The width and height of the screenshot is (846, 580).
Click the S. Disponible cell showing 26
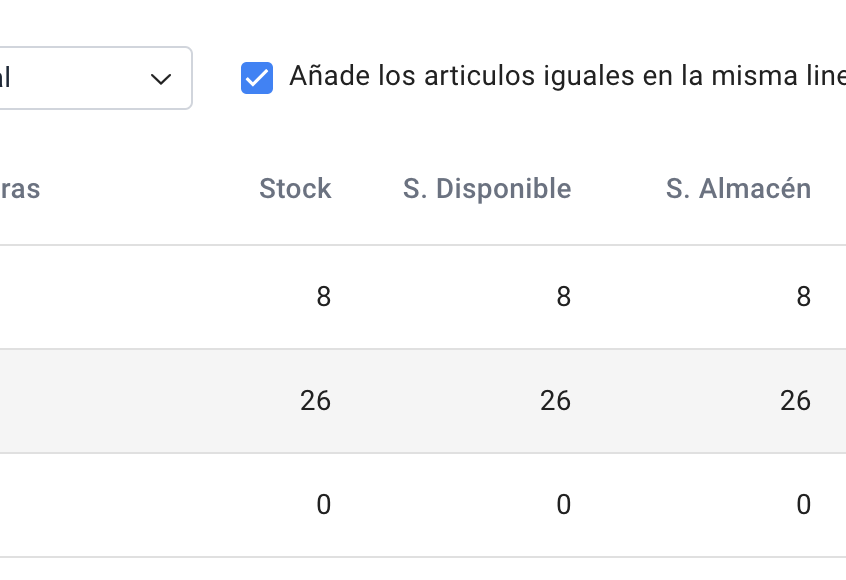click(x=555, y=401)
